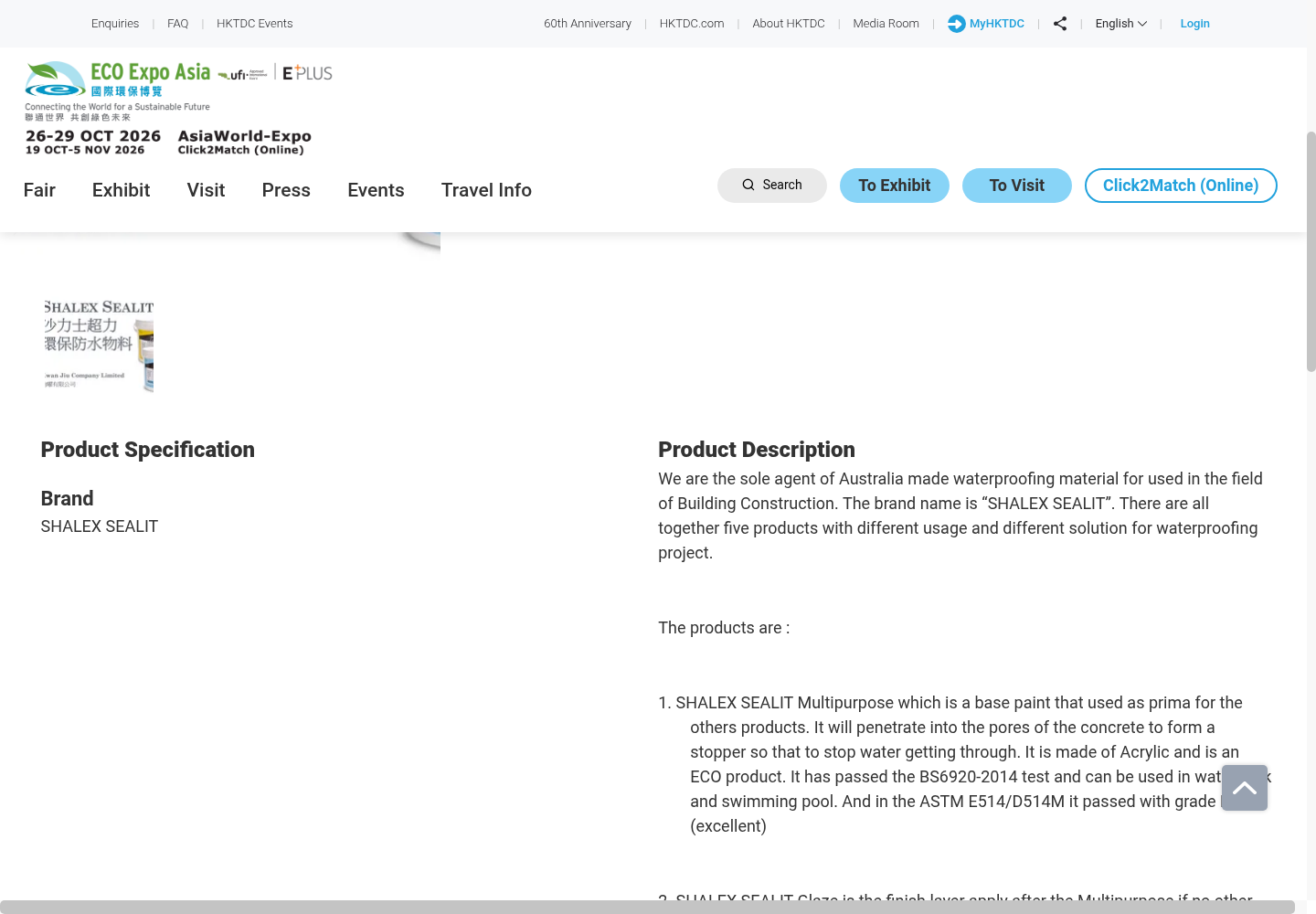
Task: Click the MyHKTDC link text
Action: (997, 24)
